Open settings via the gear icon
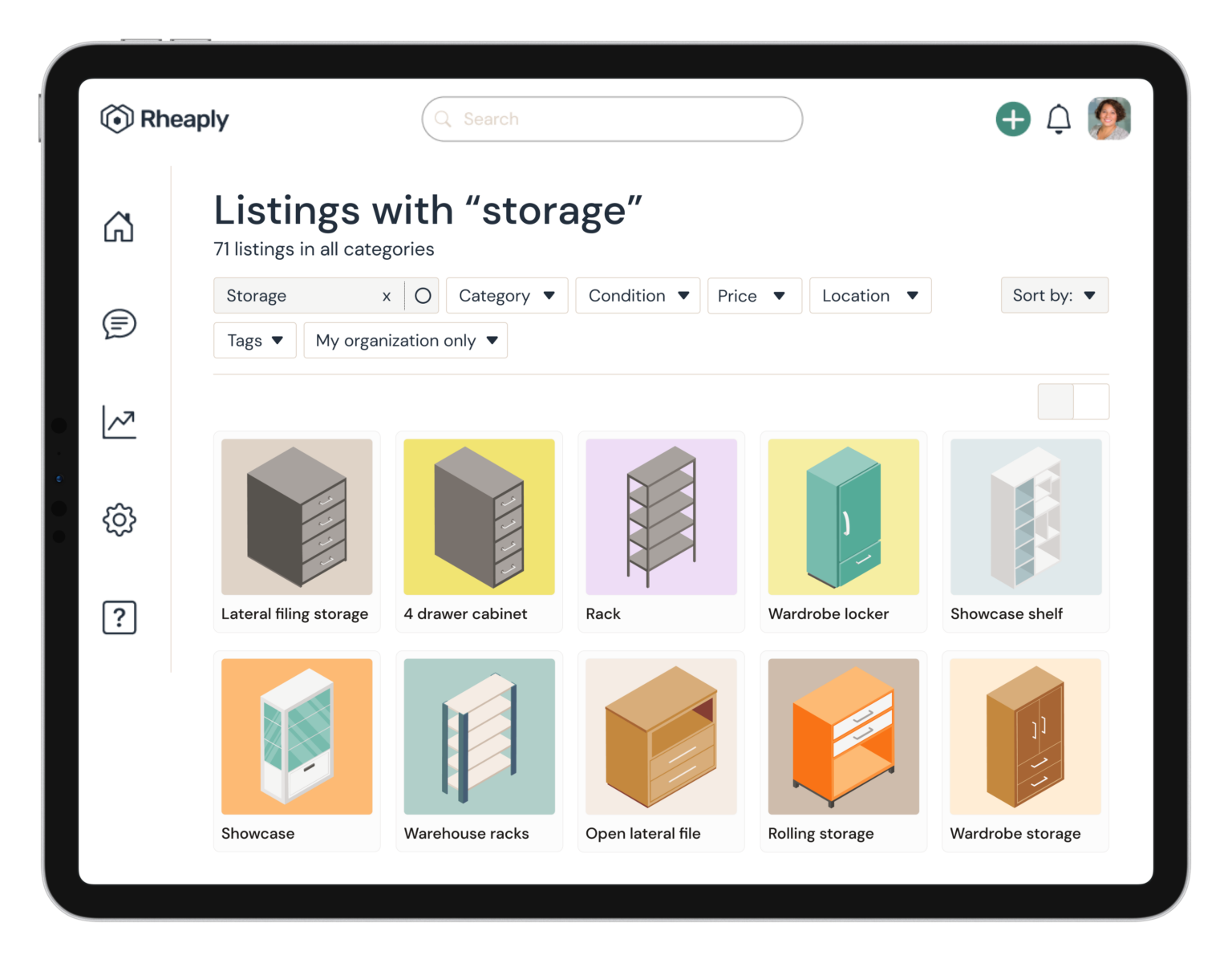The image size is (1232, 963). tap(119, 520)
